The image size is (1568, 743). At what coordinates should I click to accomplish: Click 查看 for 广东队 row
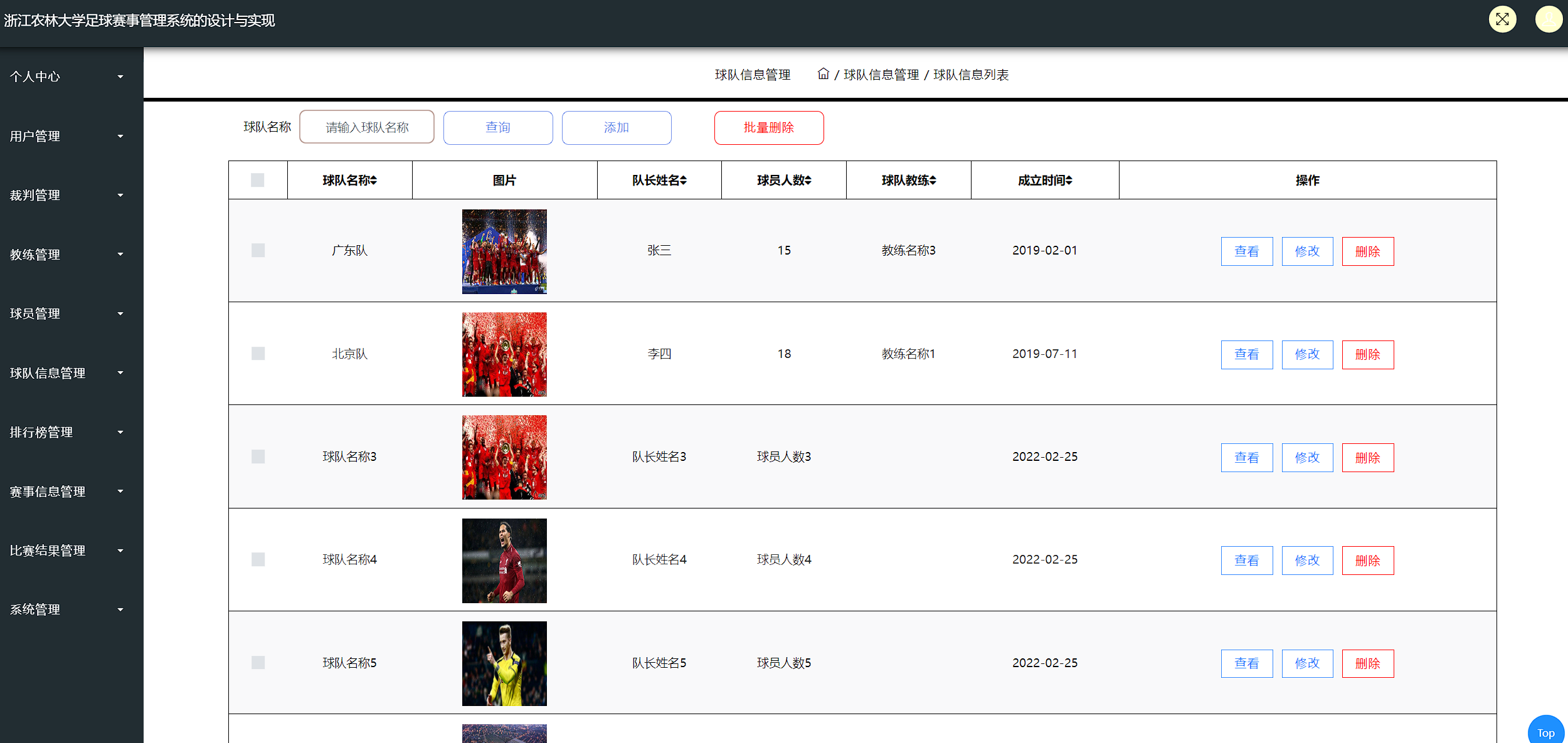tap(1247, 251)
